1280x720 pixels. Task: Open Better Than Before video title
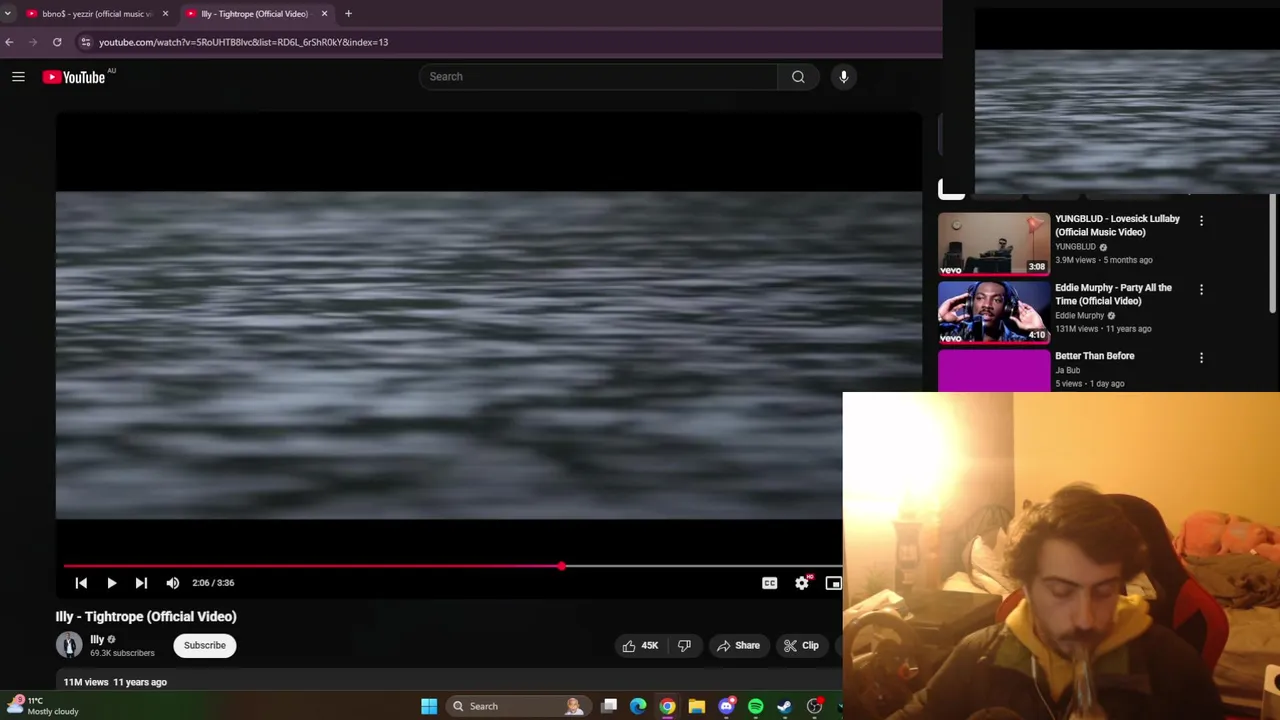point(1094,356)
